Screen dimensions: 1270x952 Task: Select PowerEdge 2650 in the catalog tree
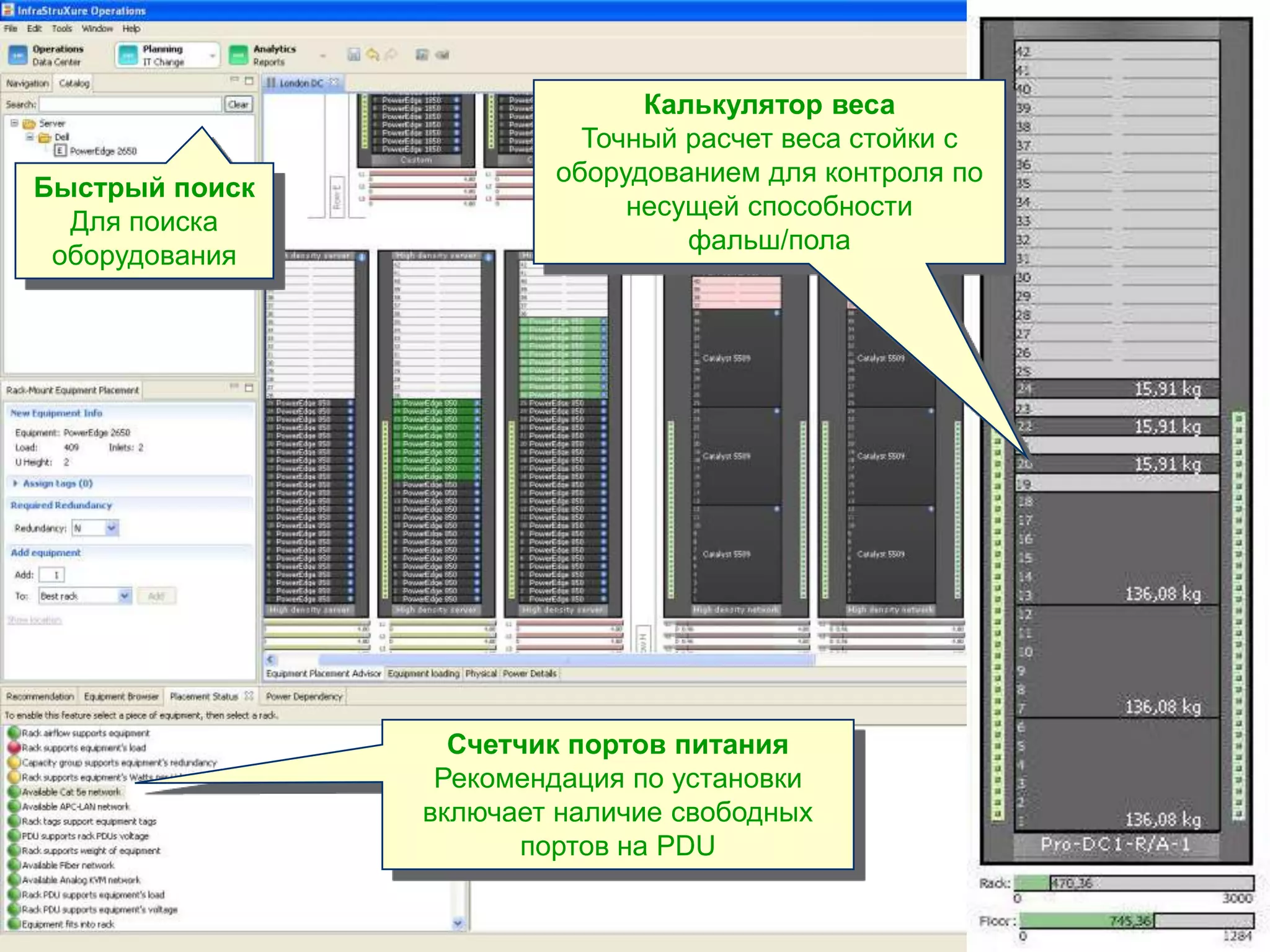[x=103, y=151]
